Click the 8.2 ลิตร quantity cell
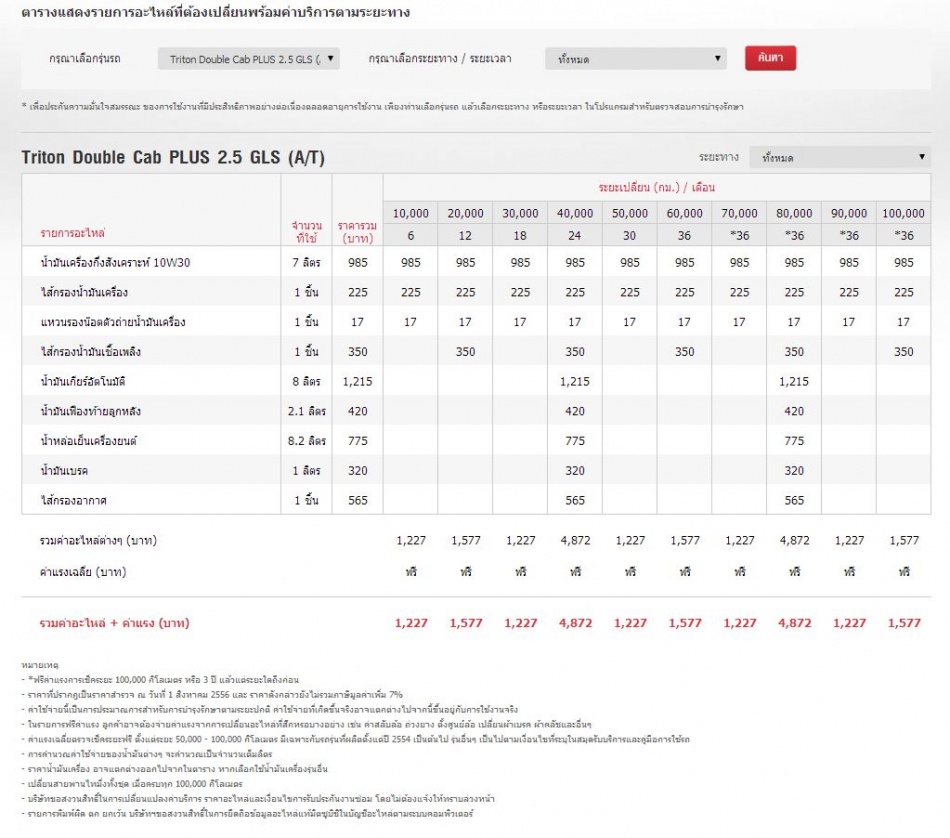Image resolution: width=950 pixels, height=838 pixels. click(x=307, y=441)
